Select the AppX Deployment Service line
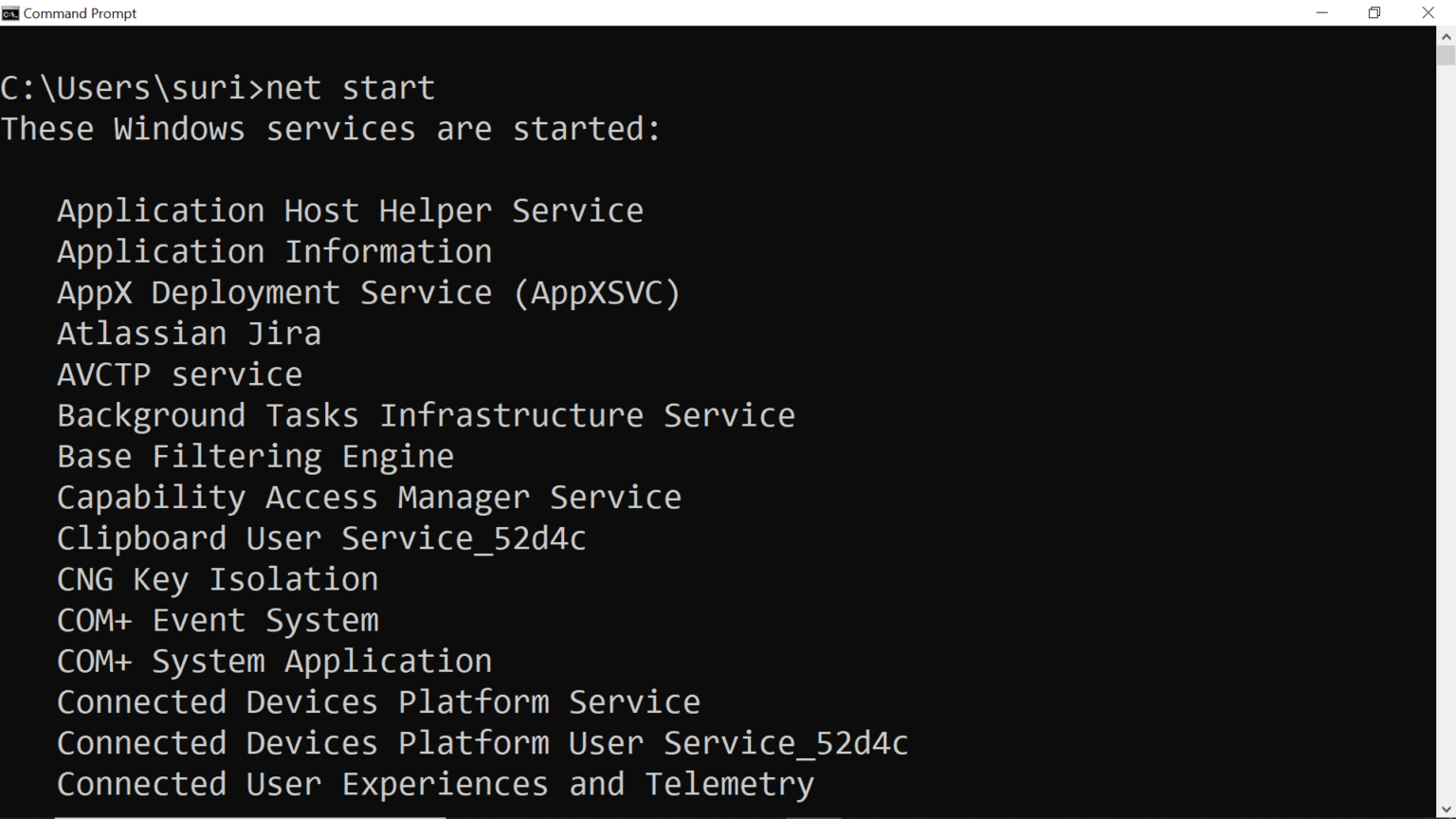Image resolution: width=1456 pixels, height=819 pixels. 368,292
